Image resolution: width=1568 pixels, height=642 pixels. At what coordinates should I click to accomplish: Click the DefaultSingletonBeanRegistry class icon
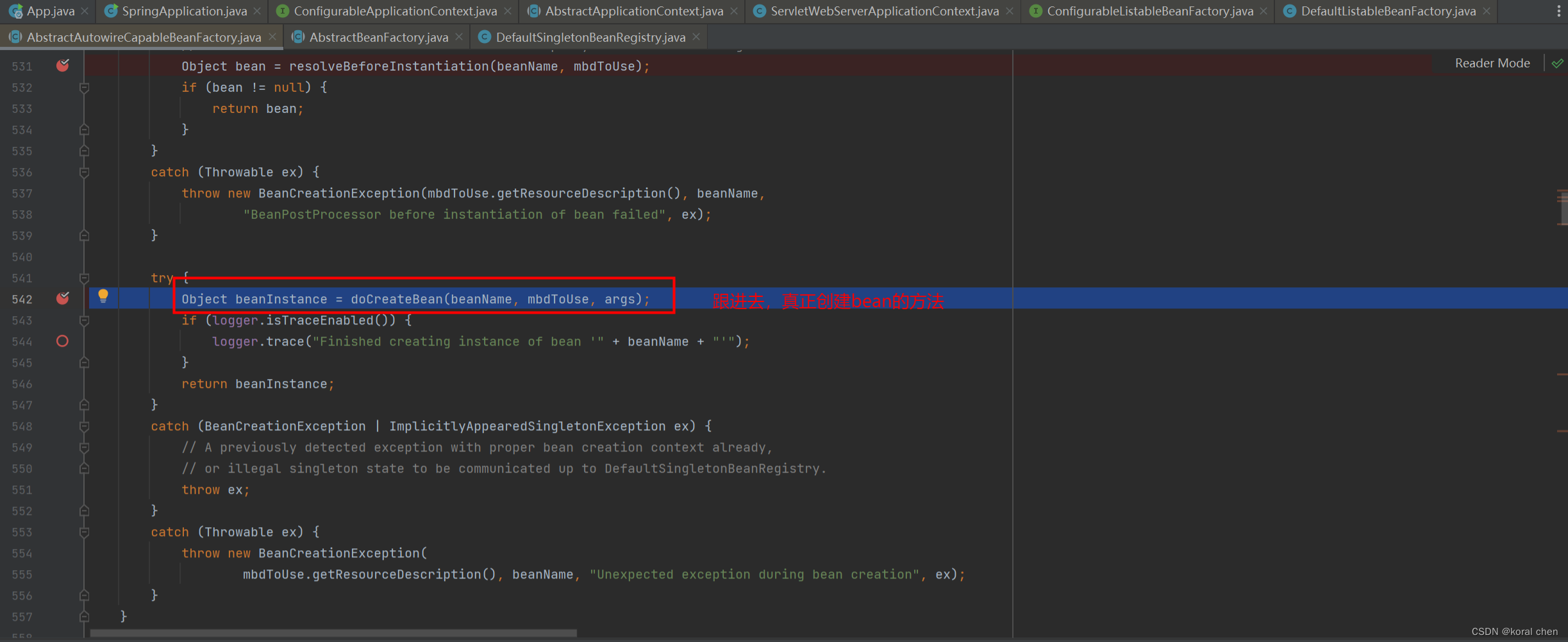pyautogui.click(x=485, y=37)
